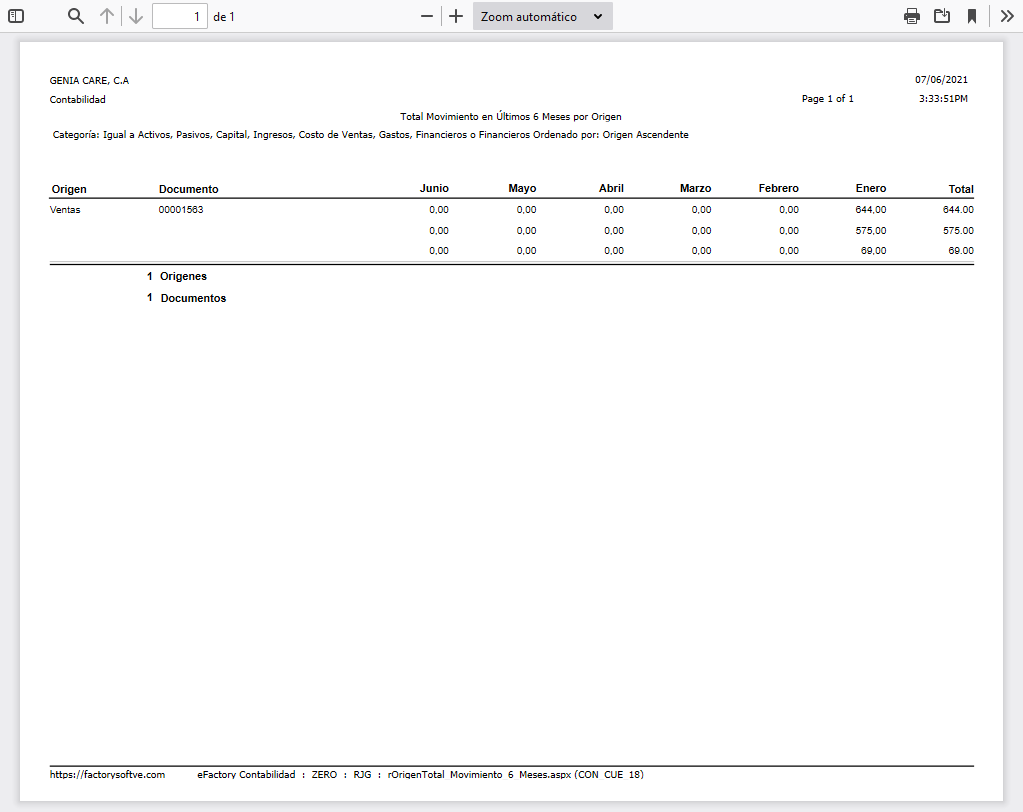Expand the tools menu double-chevron
The height and width of the screenshot is (812, 1023).
coord(1006,16)
